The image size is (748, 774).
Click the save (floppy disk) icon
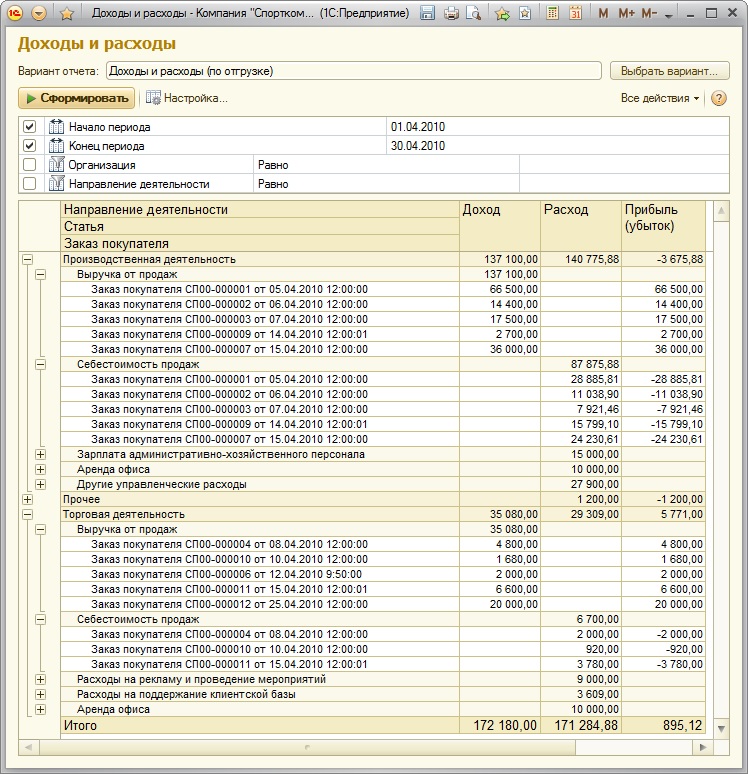point(428,14)
